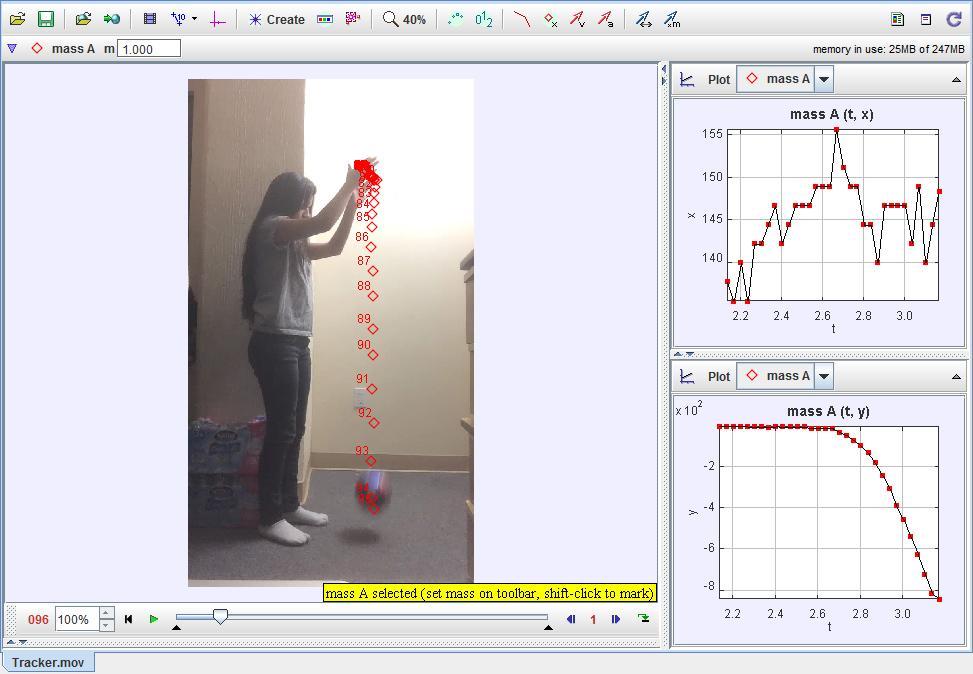Reset video to the start frame

click(x=128, y=619)
